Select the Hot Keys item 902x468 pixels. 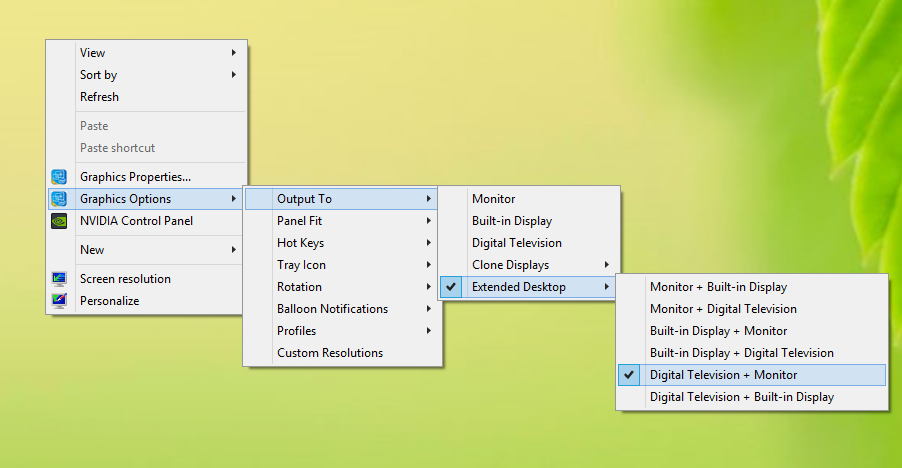pos(342,243)
